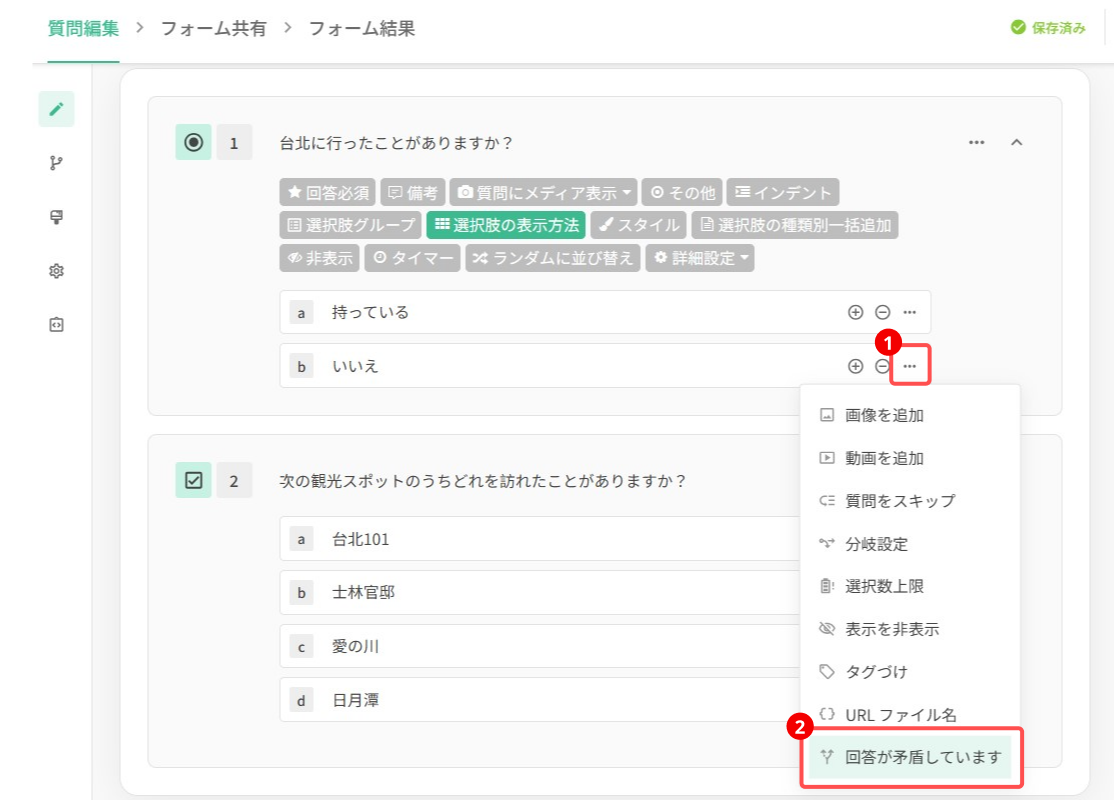Switch to フォーム結果 tab
The width and height of the screenshot is (1114, 800).
tap(362, 28)
